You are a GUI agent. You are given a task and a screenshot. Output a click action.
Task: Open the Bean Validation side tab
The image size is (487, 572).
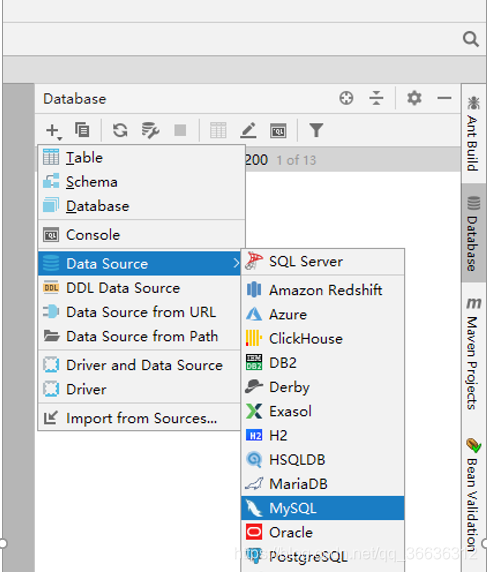473,494
